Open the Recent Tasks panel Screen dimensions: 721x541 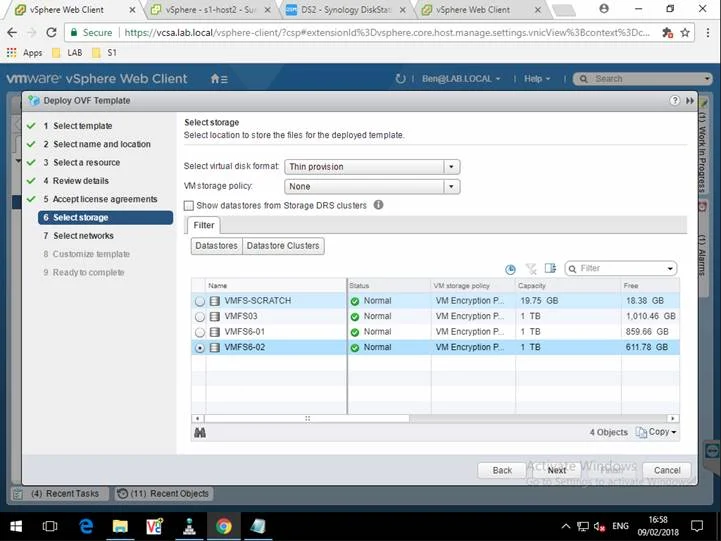(60, 494)
